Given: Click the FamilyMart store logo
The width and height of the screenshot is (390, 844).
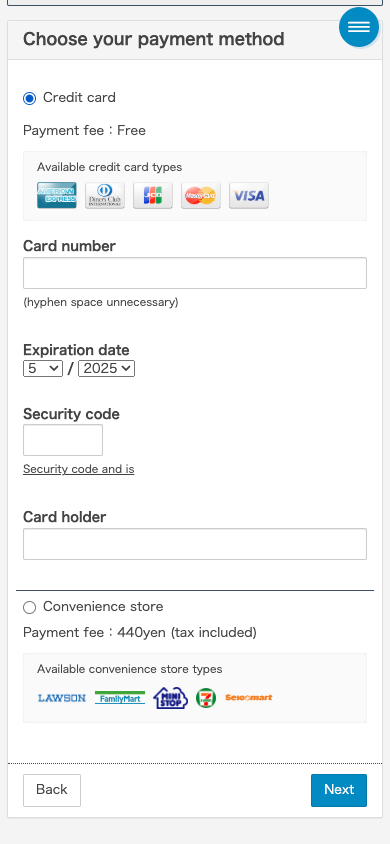Looking at the screenshot, I should (x=120, y=698).
